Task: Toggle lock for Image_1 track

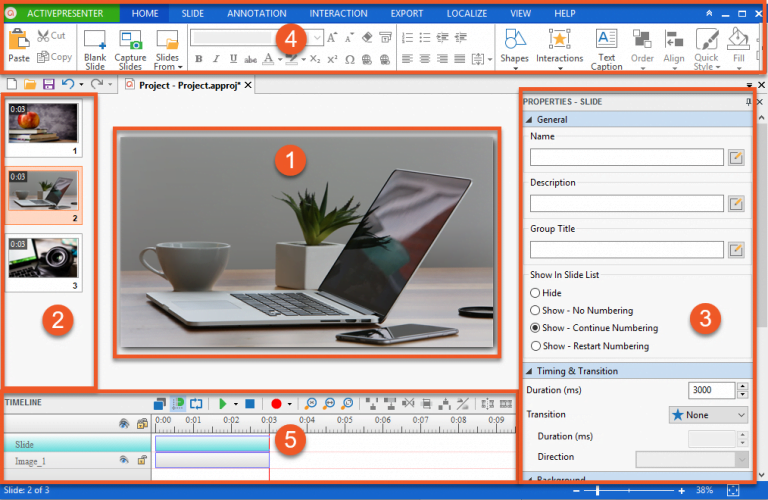Action: coord(142,460)
